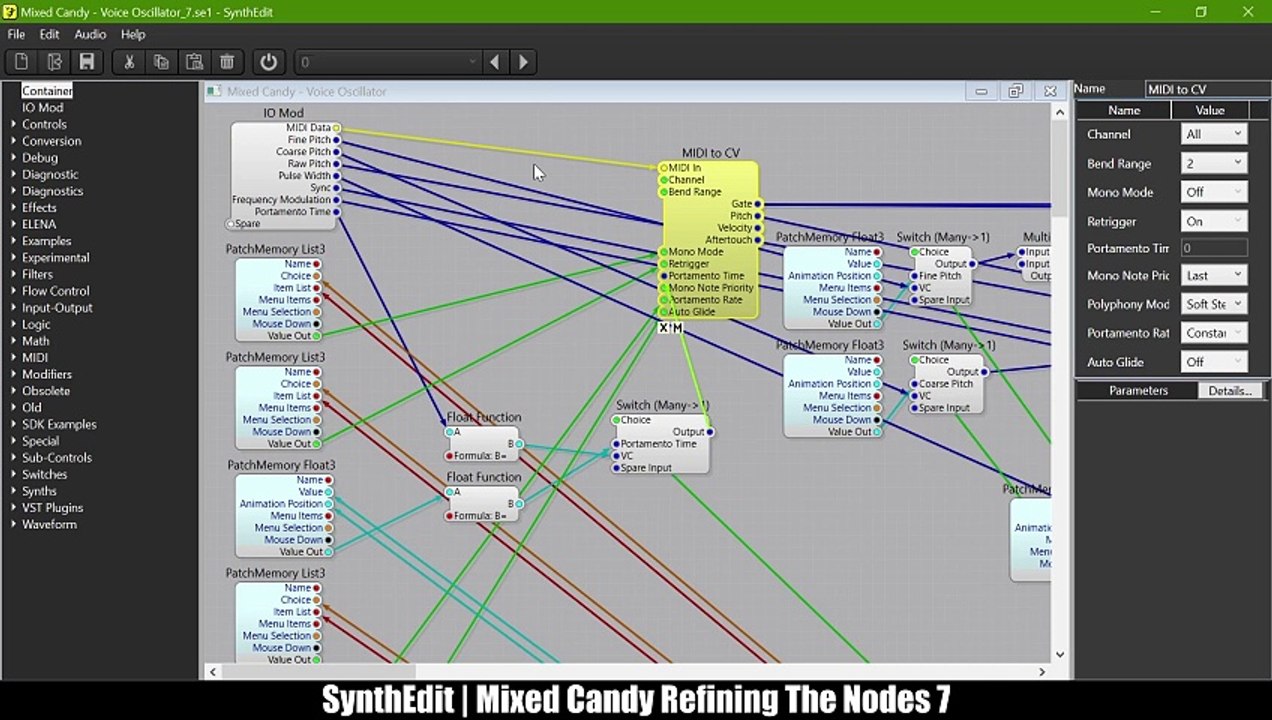Open the preset dropdown in toolbar
1272x720 pixels.
pyautogui.click(x=389, y=62)
